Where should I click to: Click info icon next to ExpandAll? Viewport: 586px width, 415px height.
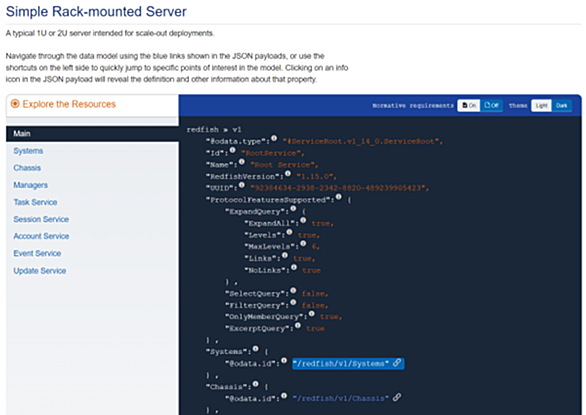click(303, 220)
